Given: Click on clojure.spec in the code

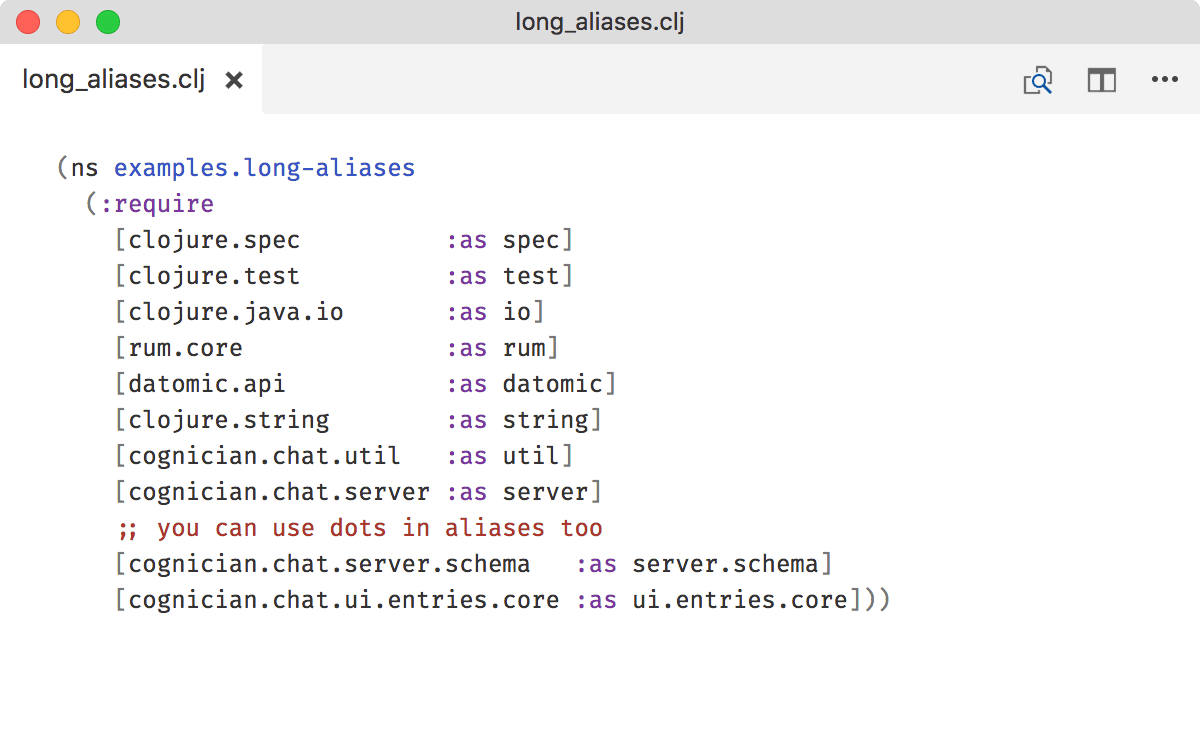Looking at the screenshot, I should coord(214,240).
